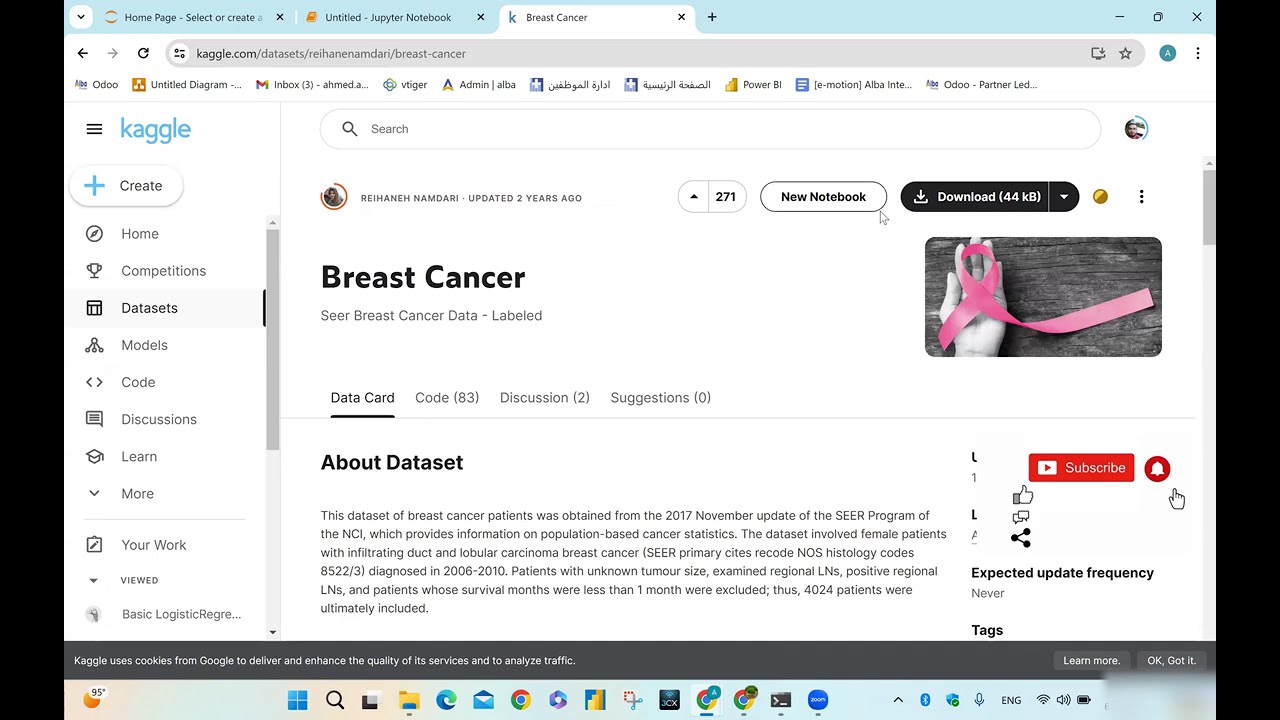
Task: Accept cookies with OK, Got it
Action: 1171,661
